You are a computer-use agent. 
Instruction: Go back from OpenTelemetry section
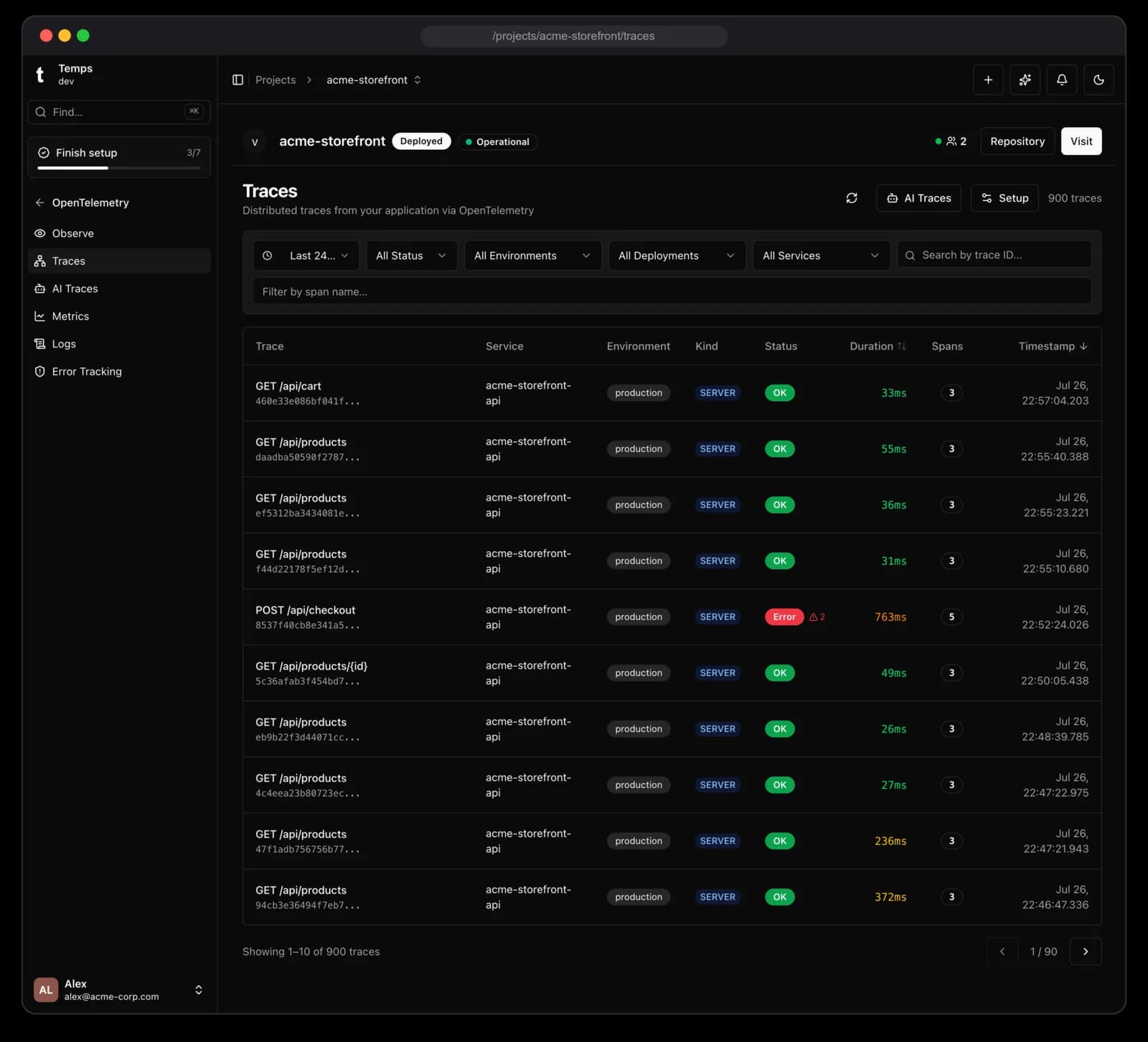(x=40, y=202)
